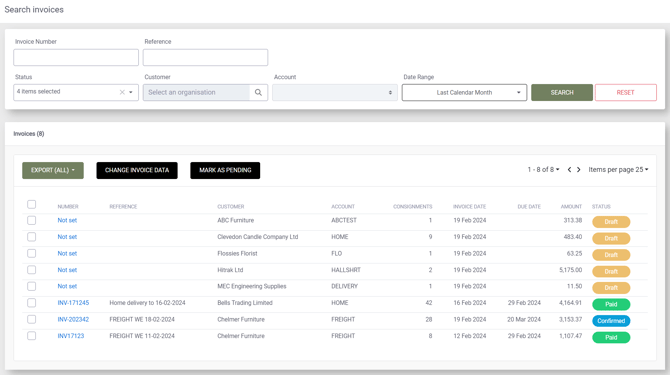Open the Not set link for ABC Furniture

67,220
